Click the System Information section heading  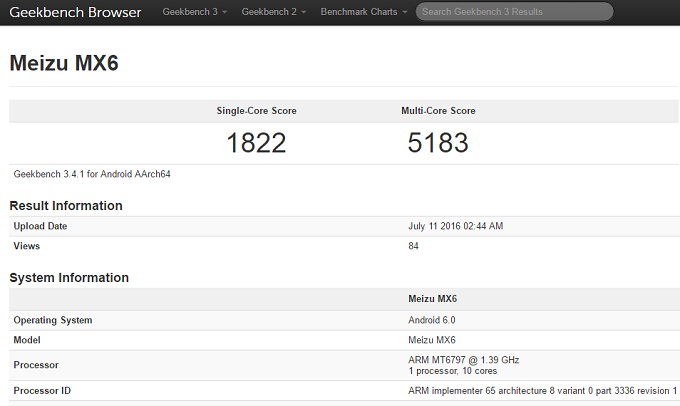69,277
